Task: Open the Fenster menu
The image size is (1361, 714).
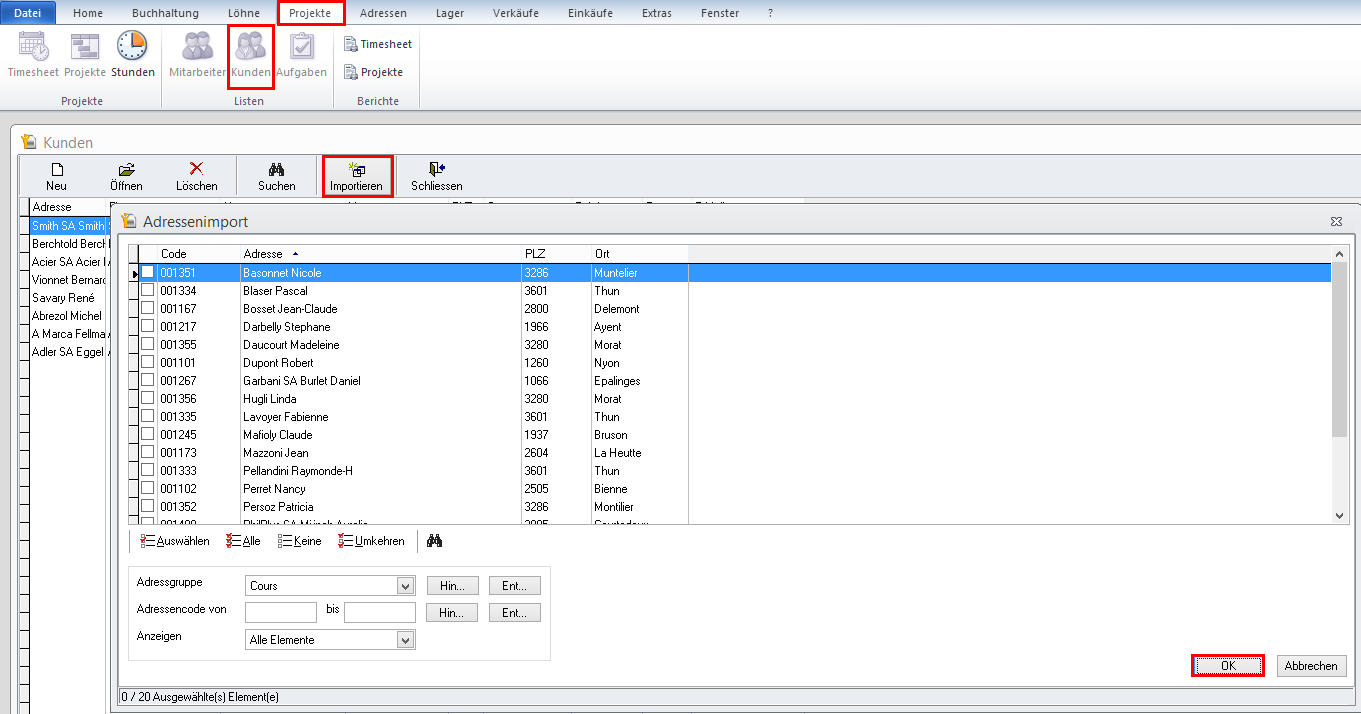Action: tap(720, 13)
